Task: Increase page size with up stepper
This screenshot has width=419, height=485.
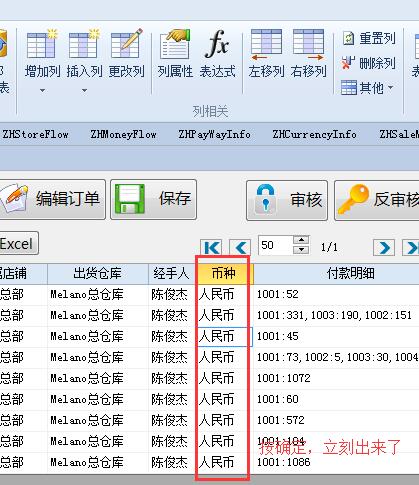Action: click(x=301, y=240)
